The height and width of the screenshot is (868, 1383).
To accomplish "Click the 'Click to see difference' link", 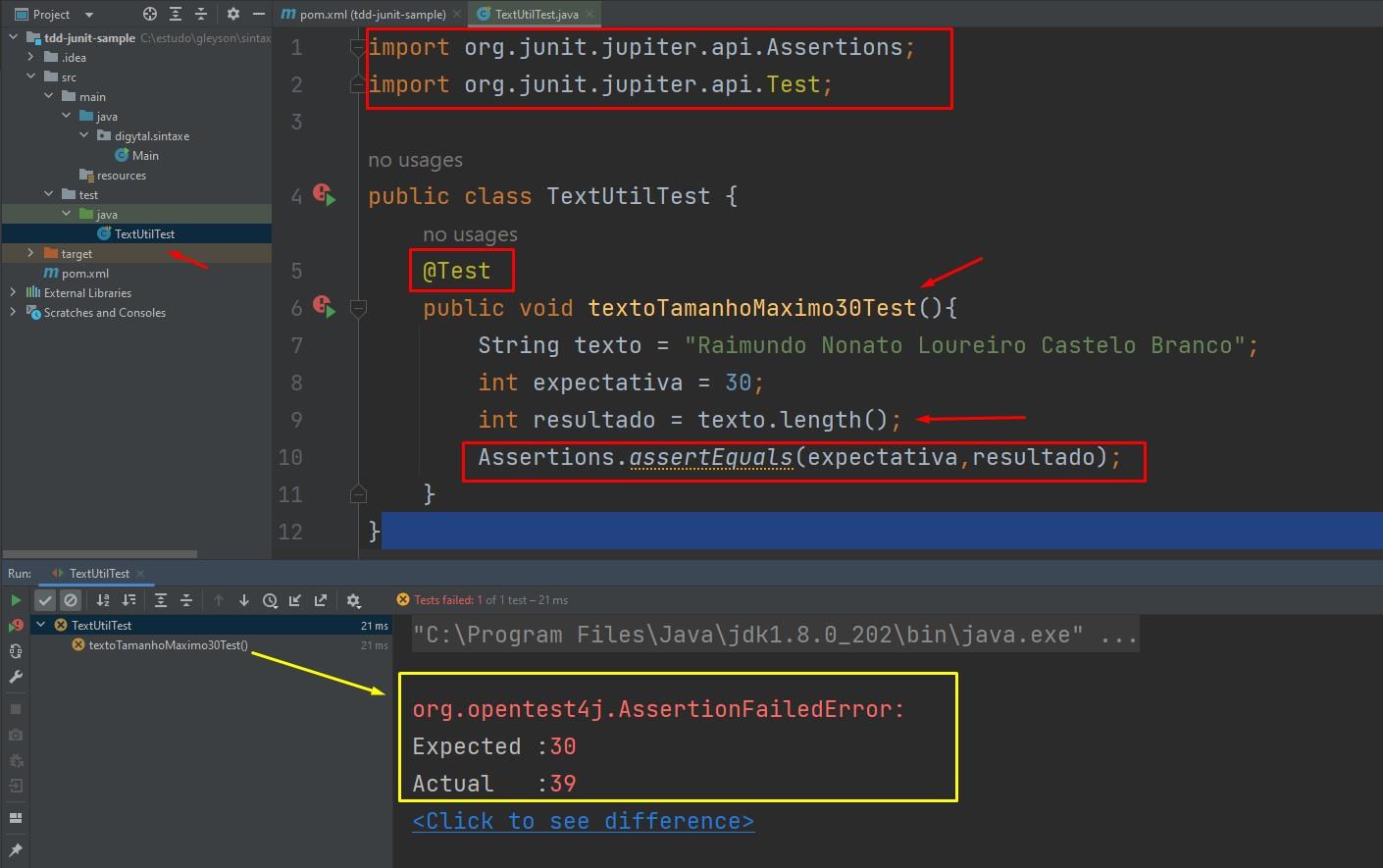I will (583, 821).
